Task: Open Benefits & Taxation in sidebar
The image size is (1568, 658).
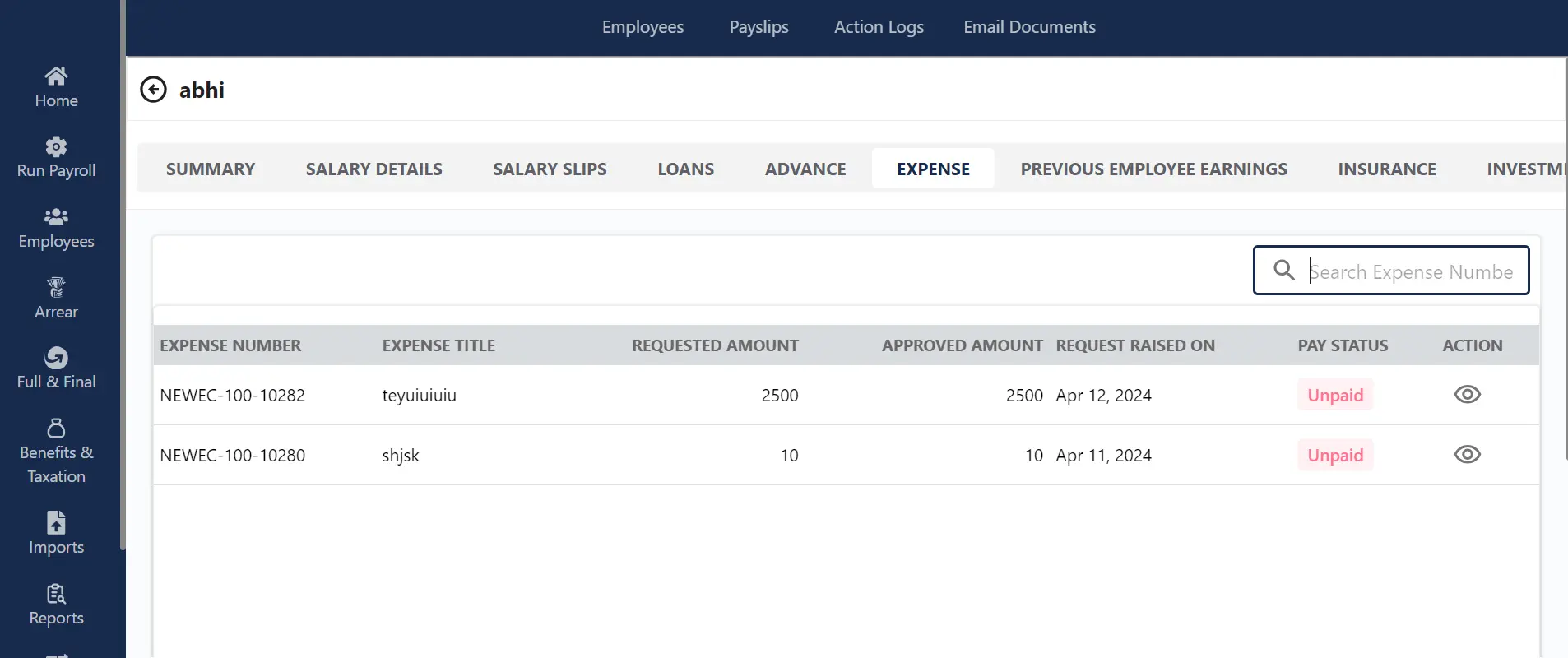Action: coord(56,452)
